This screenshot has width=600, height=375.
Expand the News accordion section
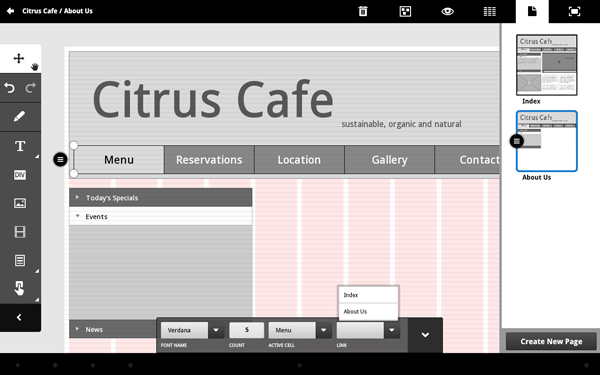tap(112, 329)
